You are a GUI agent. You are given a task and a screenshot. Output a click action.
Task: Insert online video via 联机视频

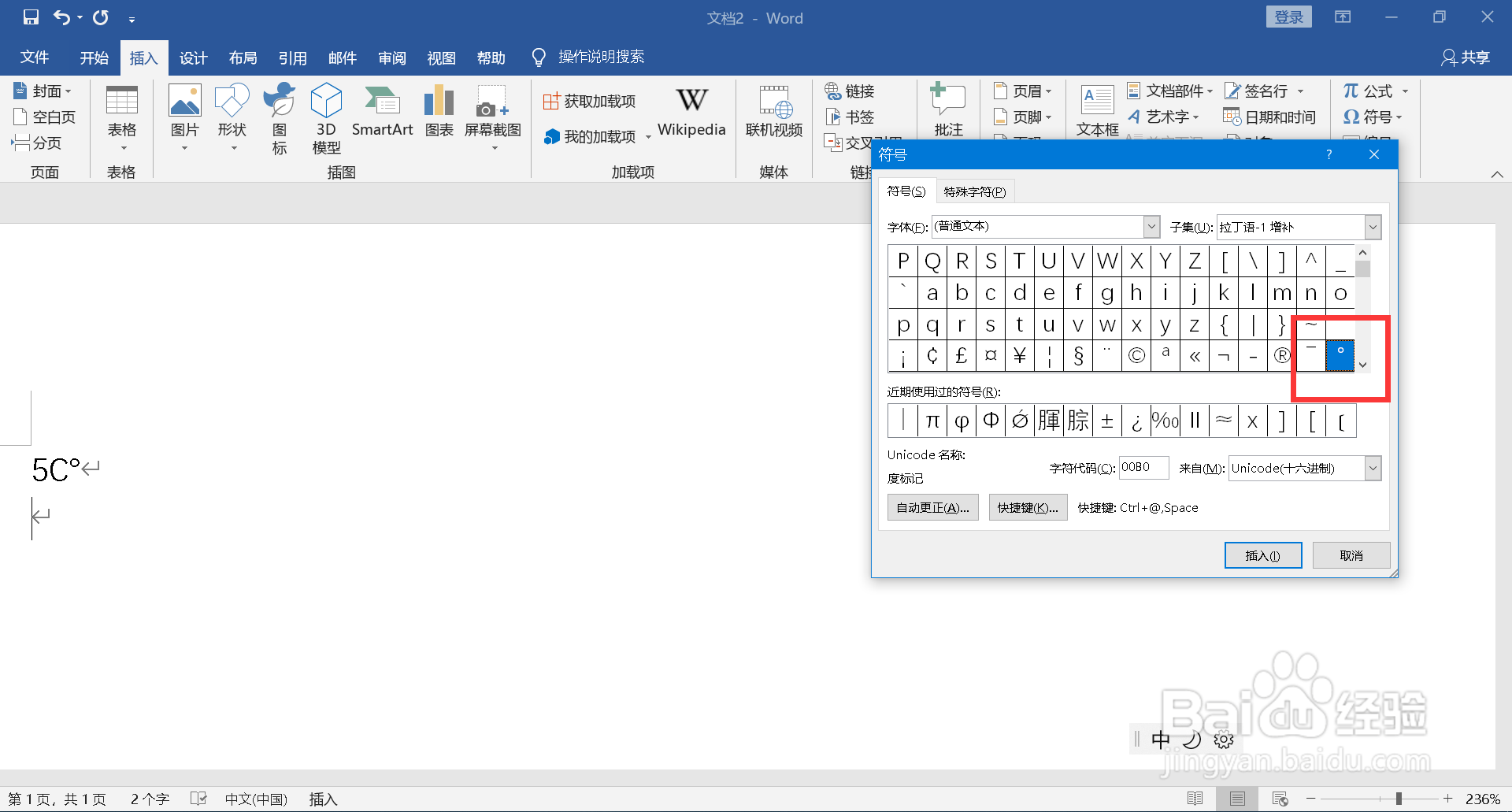click(774, 111)
